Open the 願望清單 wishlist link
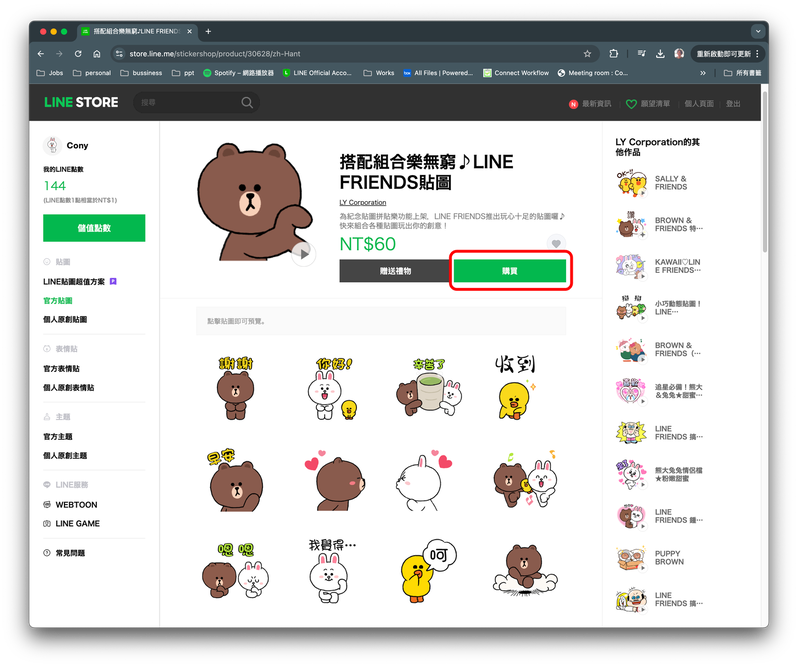This screenshot has width=799, height=667. pos(648,104)
